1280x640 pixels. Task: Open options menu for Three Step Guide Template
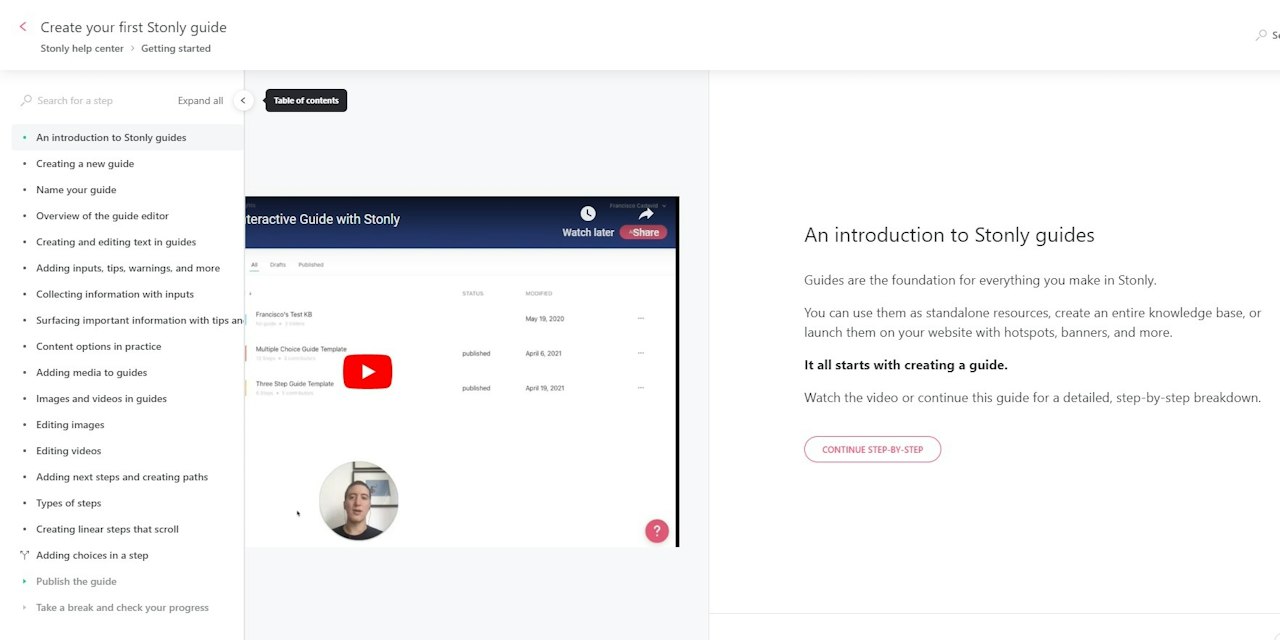pyautogui.click(x=641, y=388)
